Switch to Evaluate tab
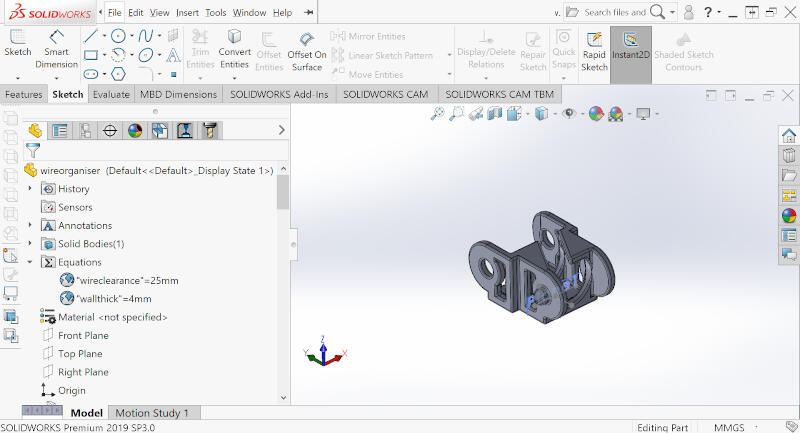Viewport: 800px width, 433px height. [111, 94]
